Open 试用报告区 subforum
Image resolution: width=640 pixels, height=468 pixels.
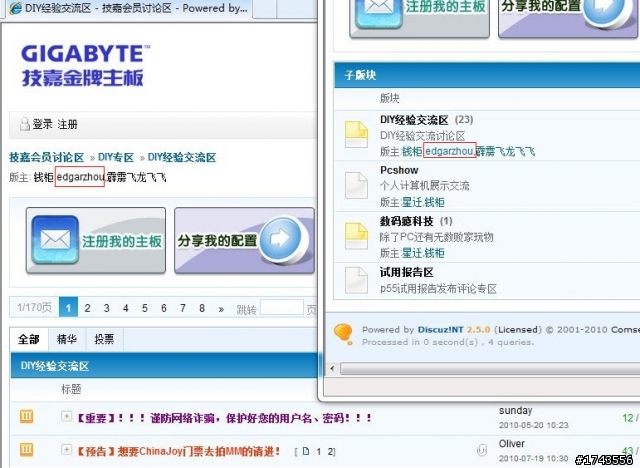pyautogui.click(x=407, y=273)
